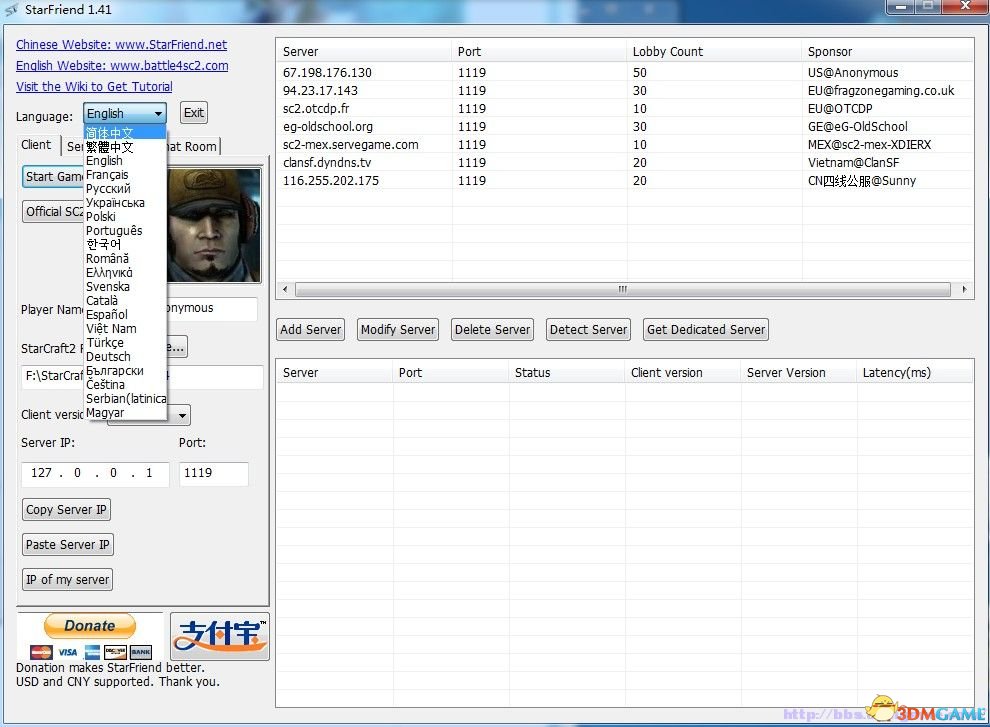Click the Port input field

tap(213, 473)
